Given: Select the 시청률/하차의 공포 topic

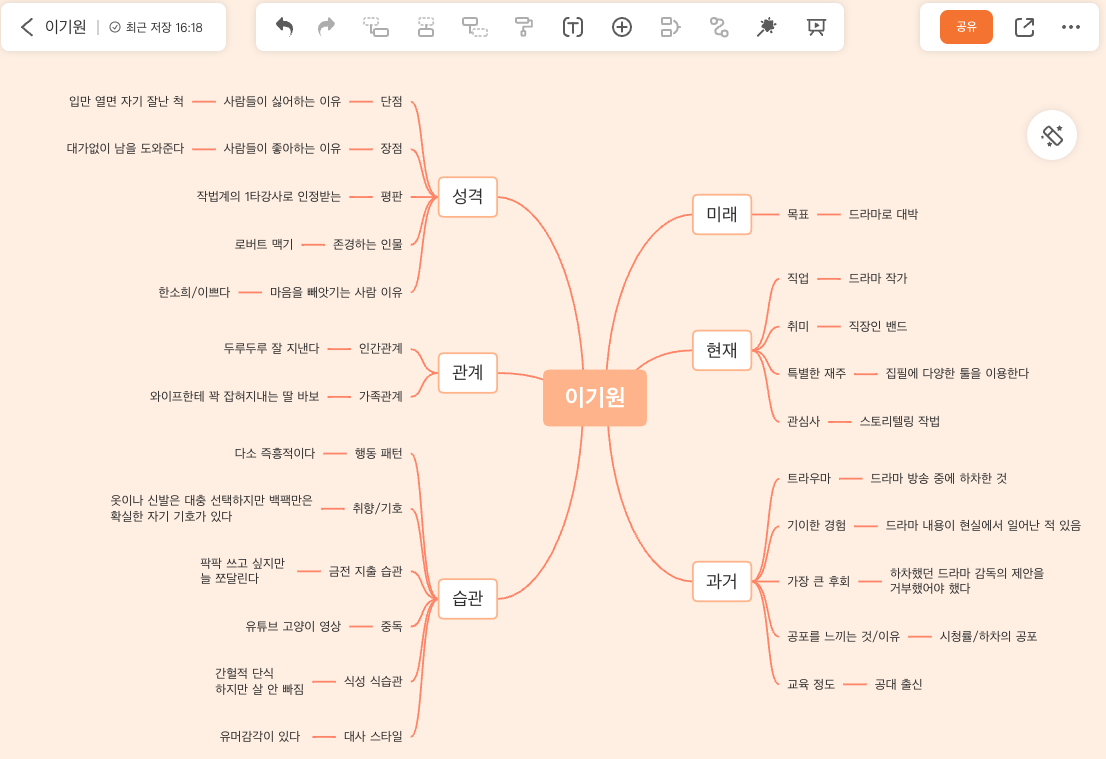Looking at the screenshot, I should [988, 636].
